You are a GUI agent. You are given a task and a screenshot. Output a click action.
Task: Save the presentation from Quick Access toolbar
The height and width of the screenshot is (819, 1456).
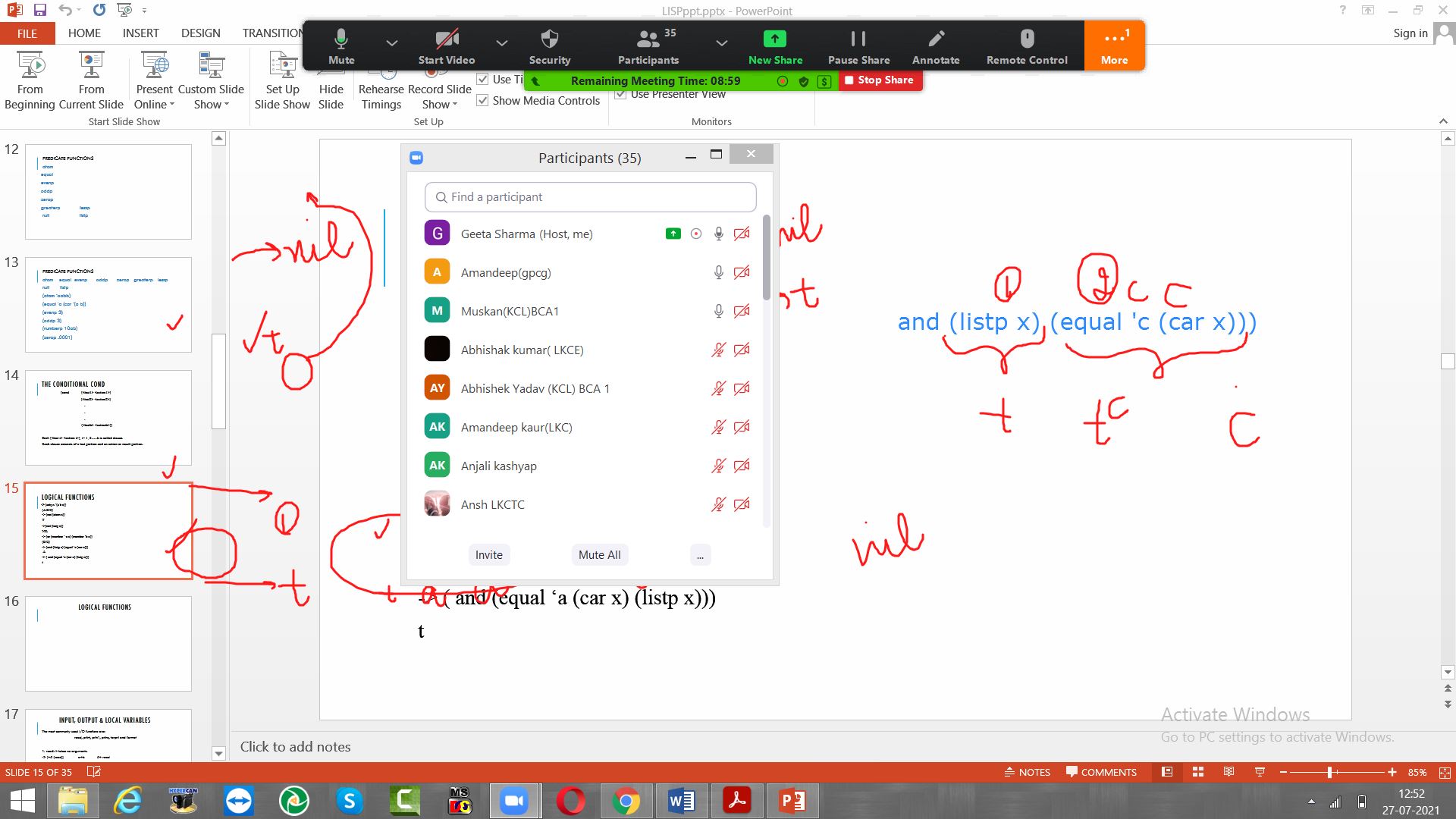[x=40, y=10]
